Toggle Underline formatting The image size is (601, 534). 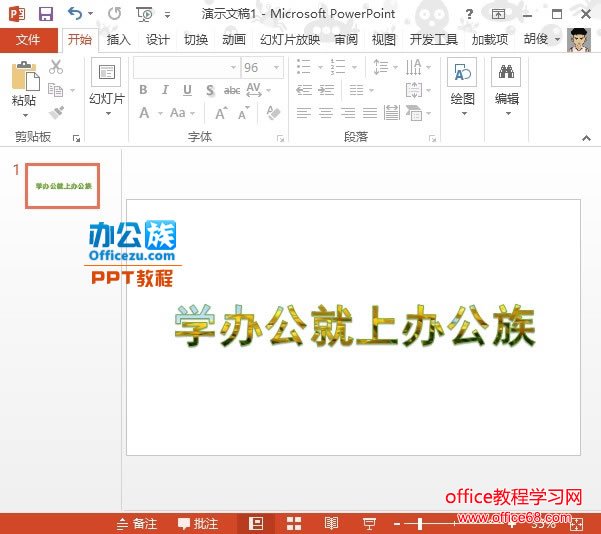(187, 90)
